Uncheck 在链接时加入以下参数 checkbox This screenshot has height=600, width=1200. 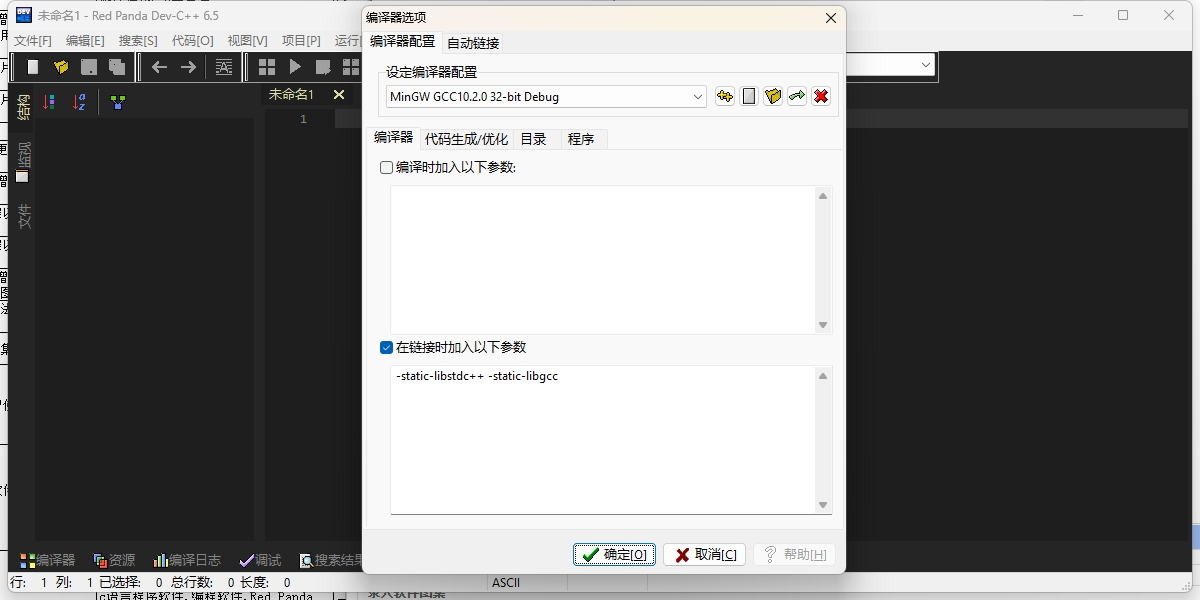[x=386, y=348]
